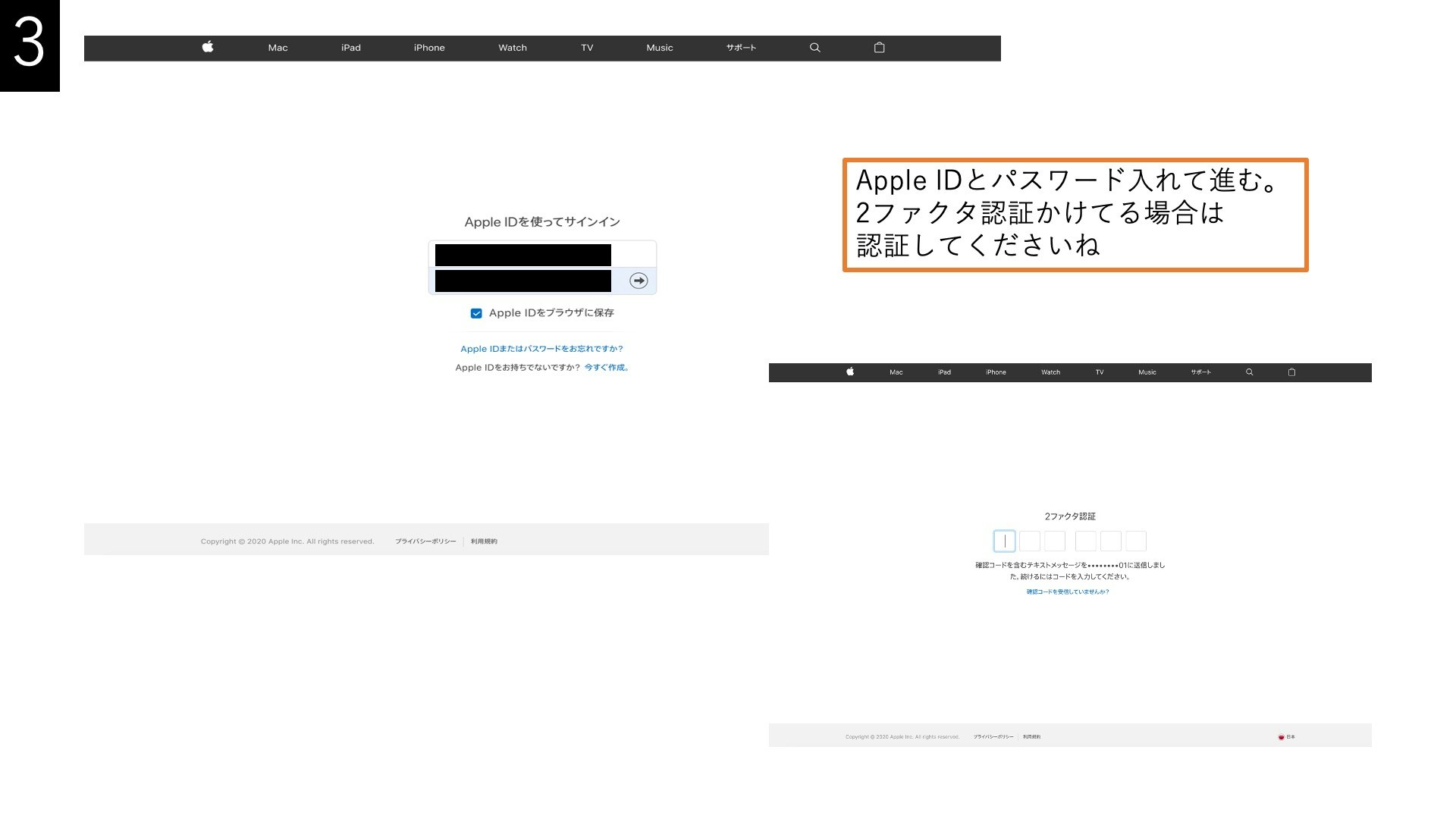The width and height of the screenshot is (1456, 819).
Task: Open プライバシーポリシー in the sign-in page footer
Action: pos(425,541)
